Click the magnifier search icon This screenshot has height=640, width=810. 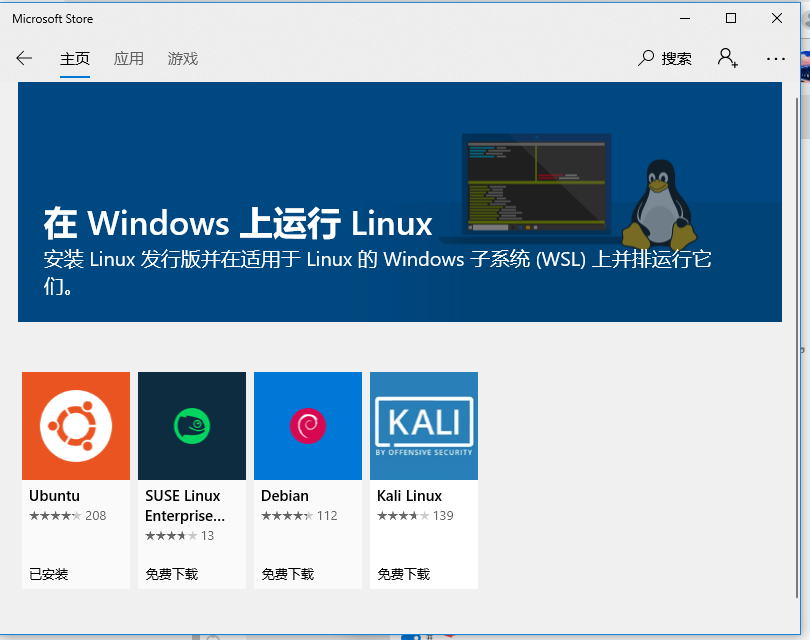(646, 58)
